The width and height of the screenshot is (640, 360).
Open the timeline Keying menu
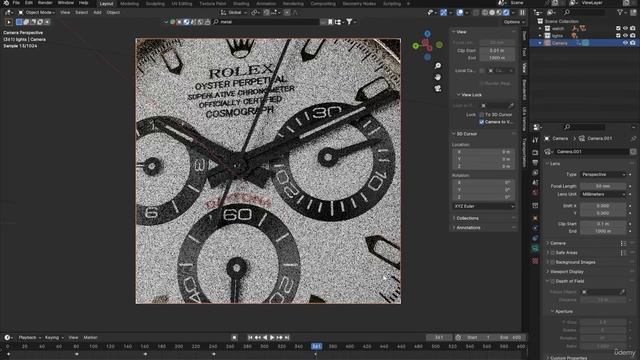pos(53,338)
